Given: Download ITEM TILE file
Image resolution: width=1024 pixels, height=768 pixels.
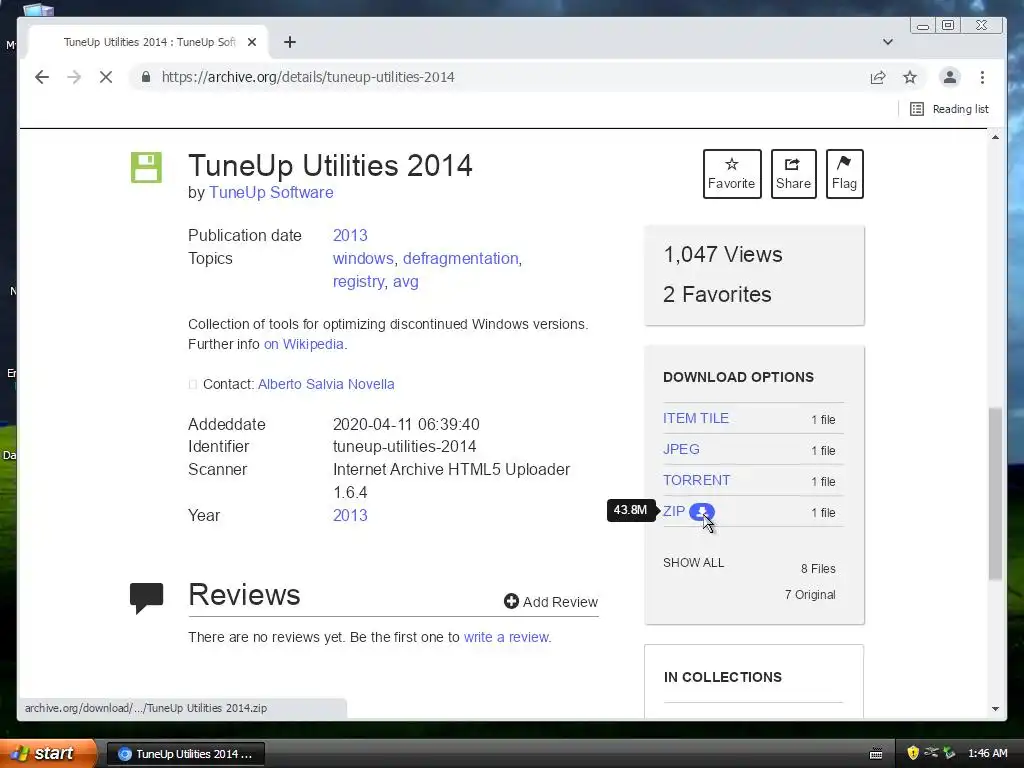Looking at the screenshot, I should click(x=696, y=418).
